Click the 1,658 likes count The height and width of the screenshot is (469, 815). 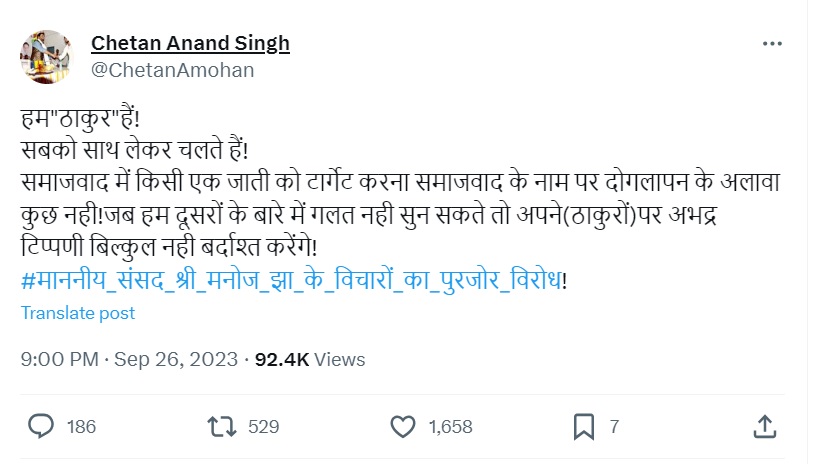tap(450, 427)
